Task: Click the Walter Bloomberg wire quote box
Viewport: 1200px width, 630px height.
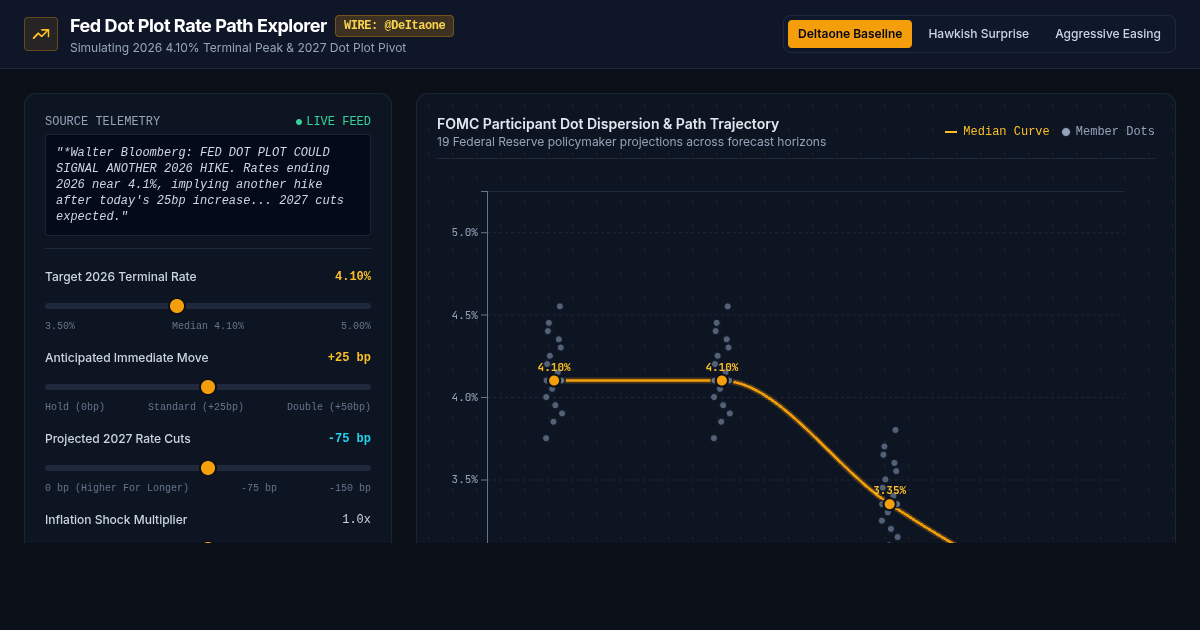Action: (x=208, y=185)
